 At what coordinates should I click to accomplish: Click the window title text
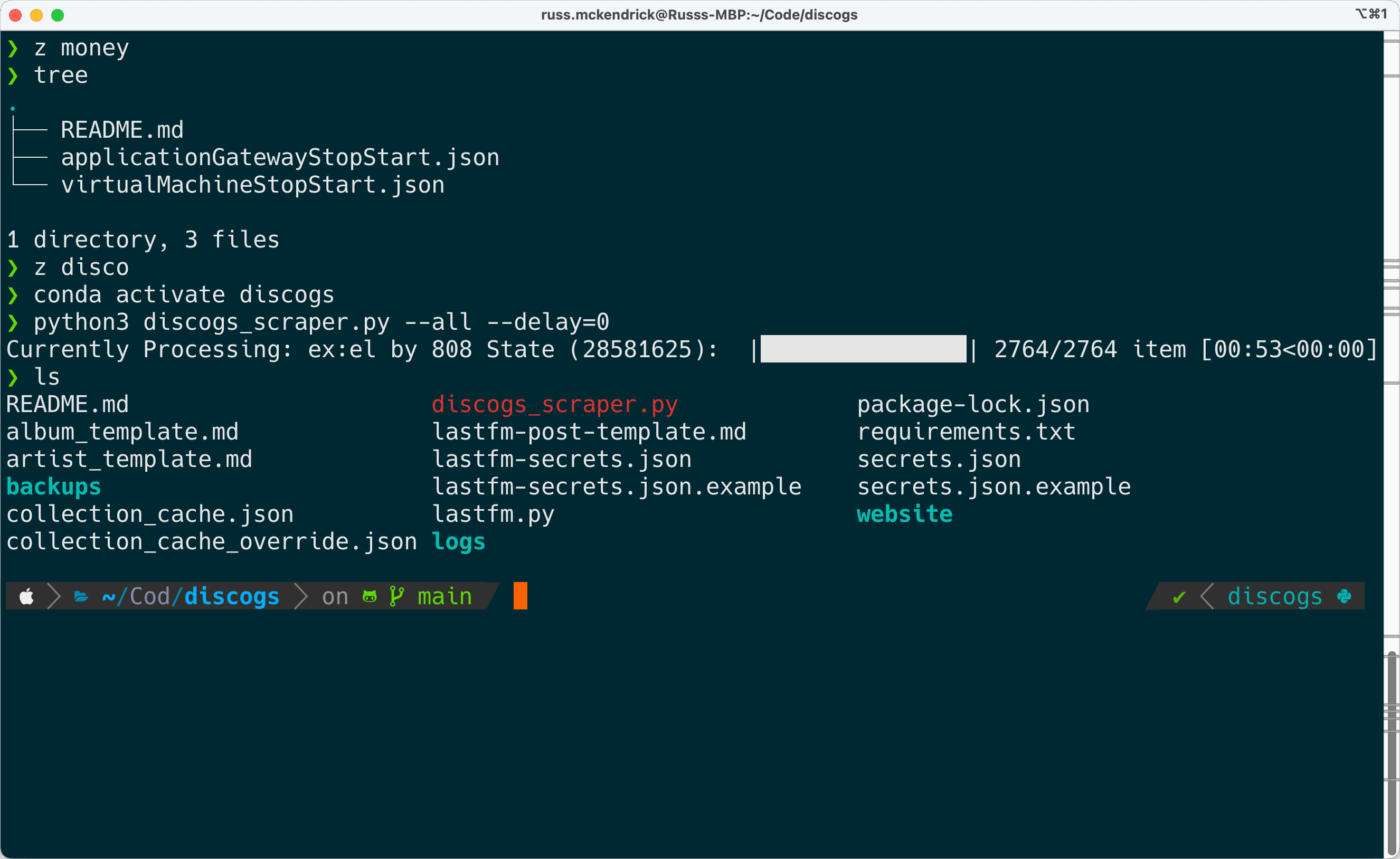point(699,15)
